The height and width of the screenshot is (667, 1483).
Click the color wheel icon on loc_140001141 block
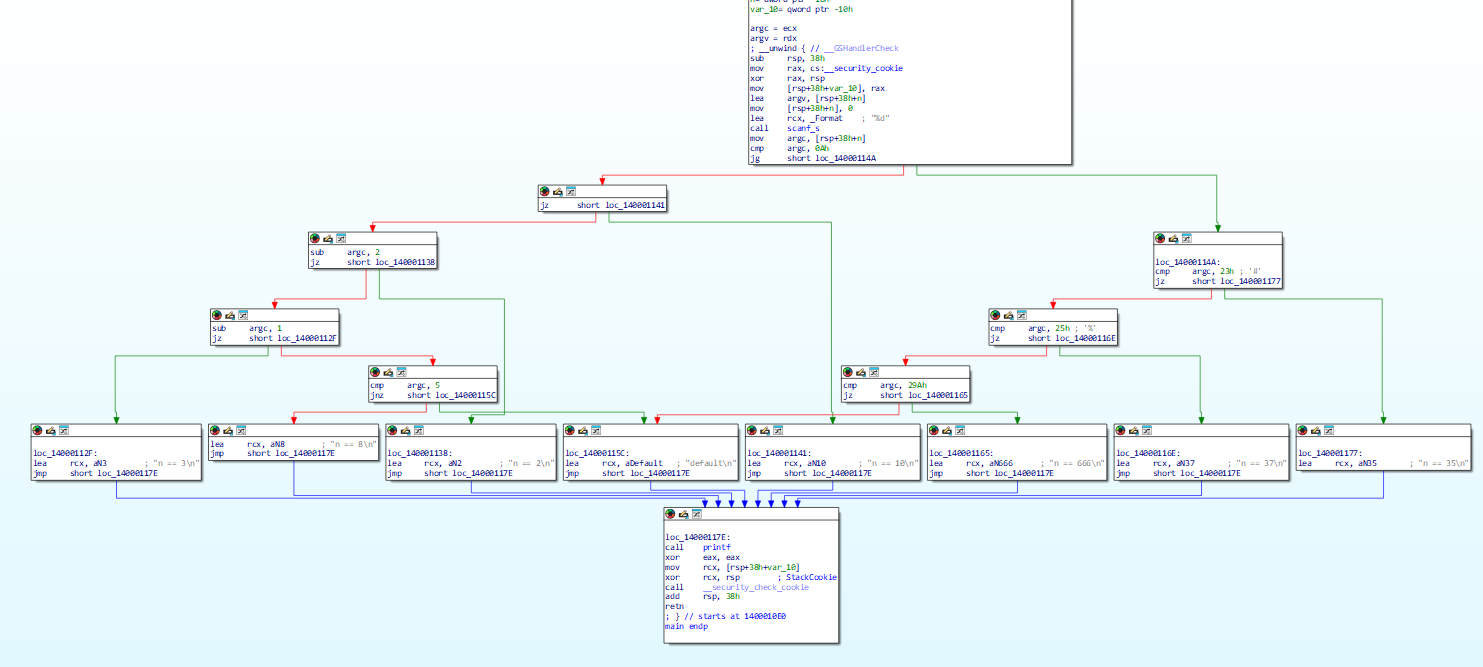752,430
